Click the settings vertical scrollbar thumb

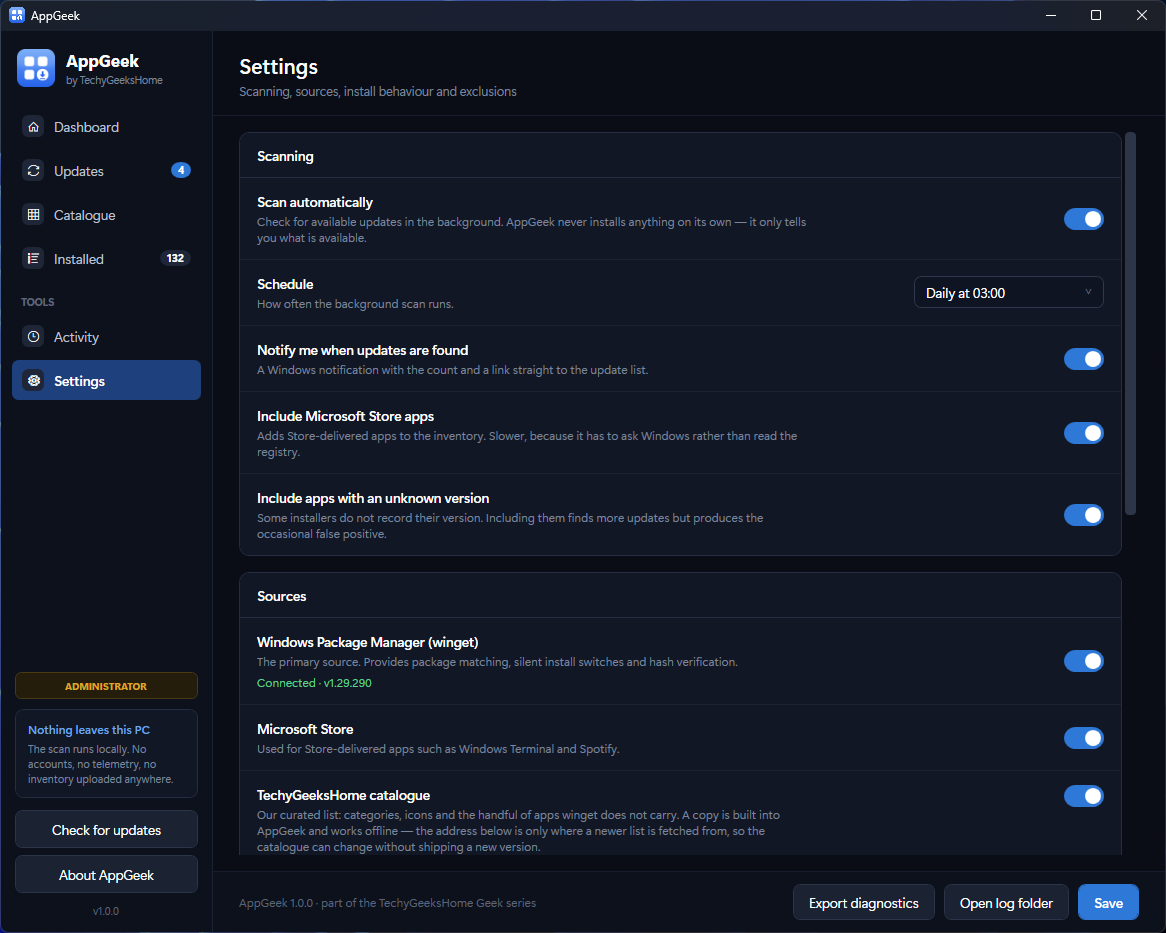coord(1130,323)
